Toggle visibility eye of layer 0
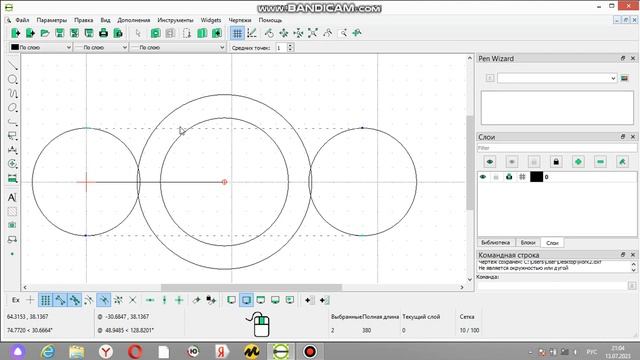The image size is (640, 360). pos(483,177)
